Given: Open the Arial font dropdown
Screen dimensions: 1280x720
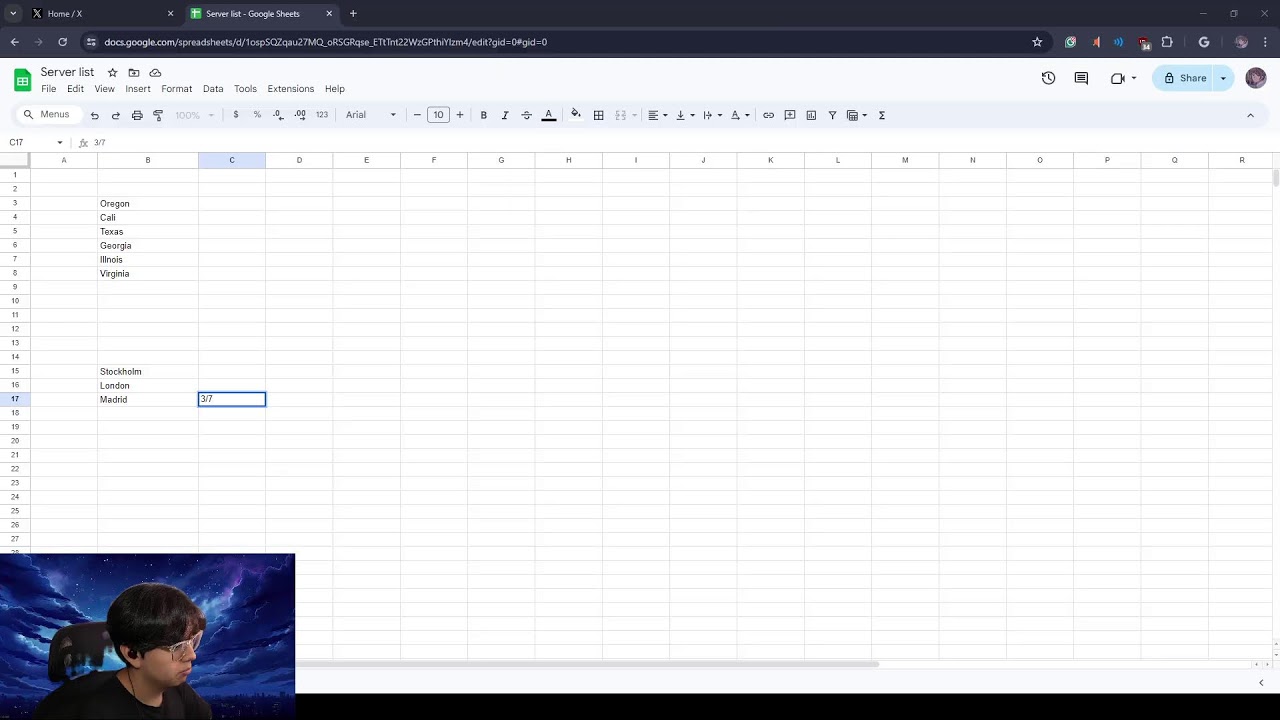Looking at the screenshot, I should [371, 115].
